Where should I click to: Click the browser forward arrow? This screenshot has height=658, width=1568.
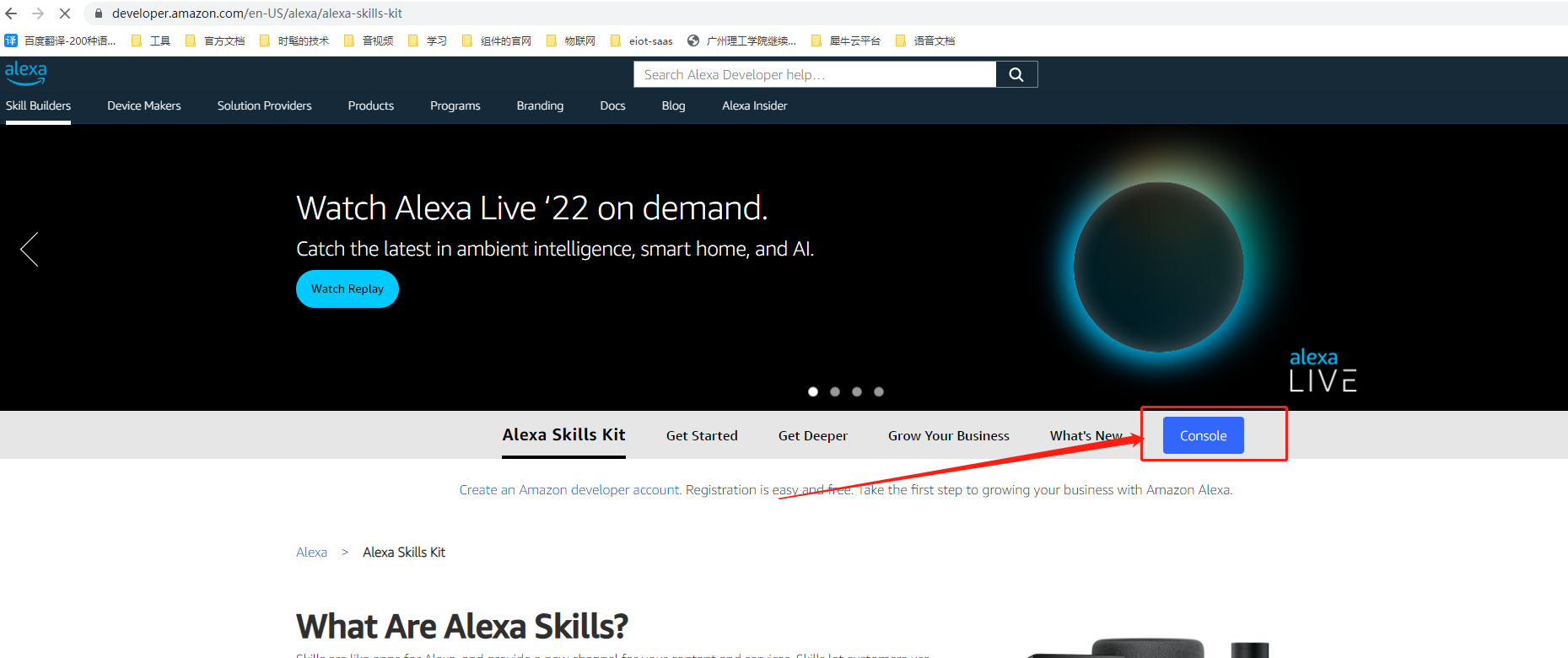(38, 13)
